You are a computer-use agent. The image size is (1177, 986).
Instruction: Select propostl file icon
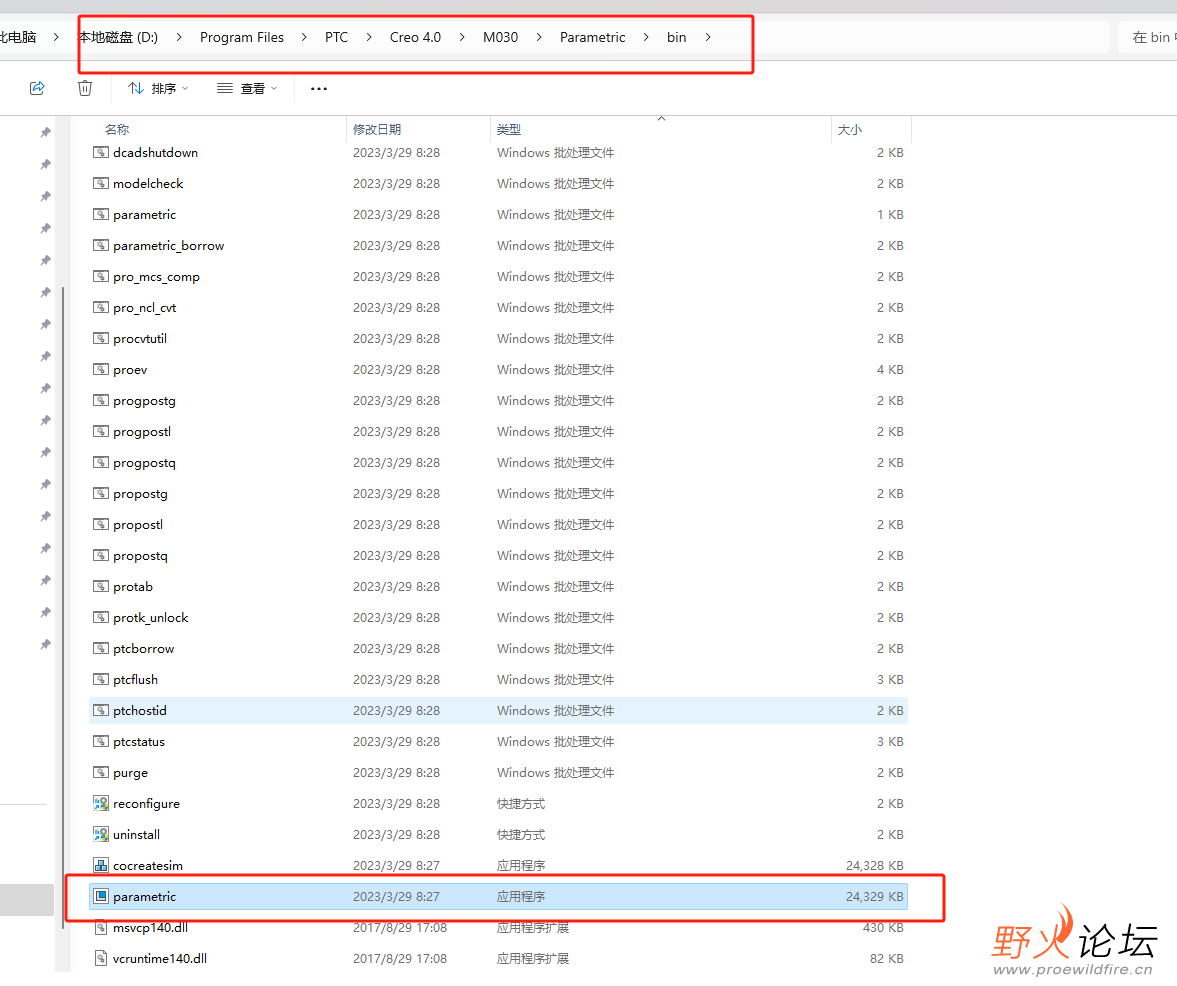click(x=101, y=525)
